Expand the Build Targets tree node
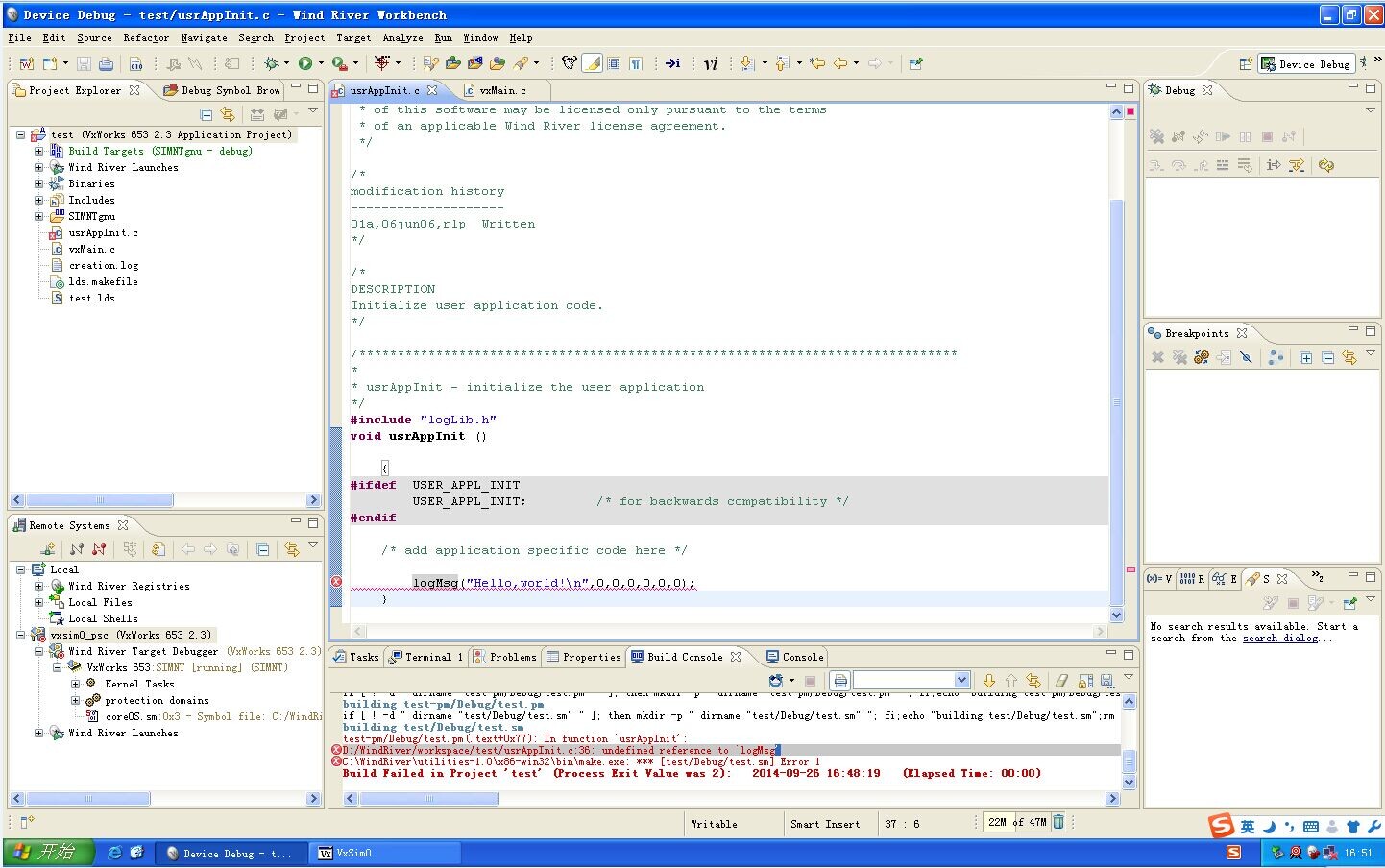The width and height of the screenshot is (1385, 868). coord(38,151)
